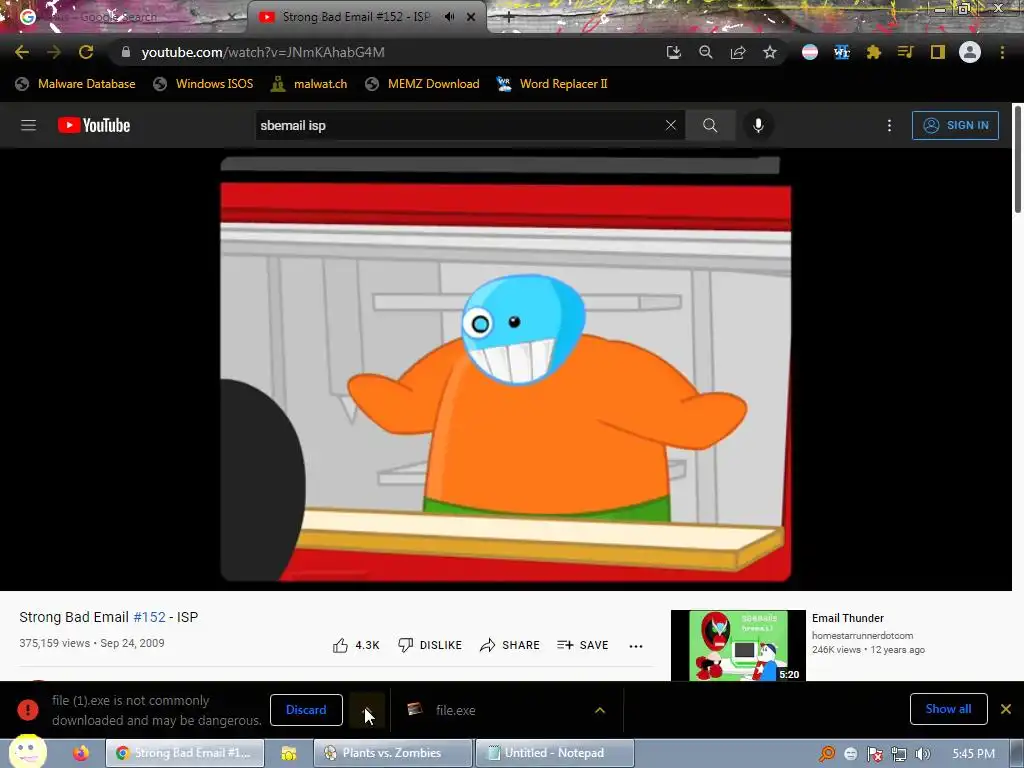Open the Extensions puzzle piece menu
This screenshot has height=768, width=1024.
[874, 52]
